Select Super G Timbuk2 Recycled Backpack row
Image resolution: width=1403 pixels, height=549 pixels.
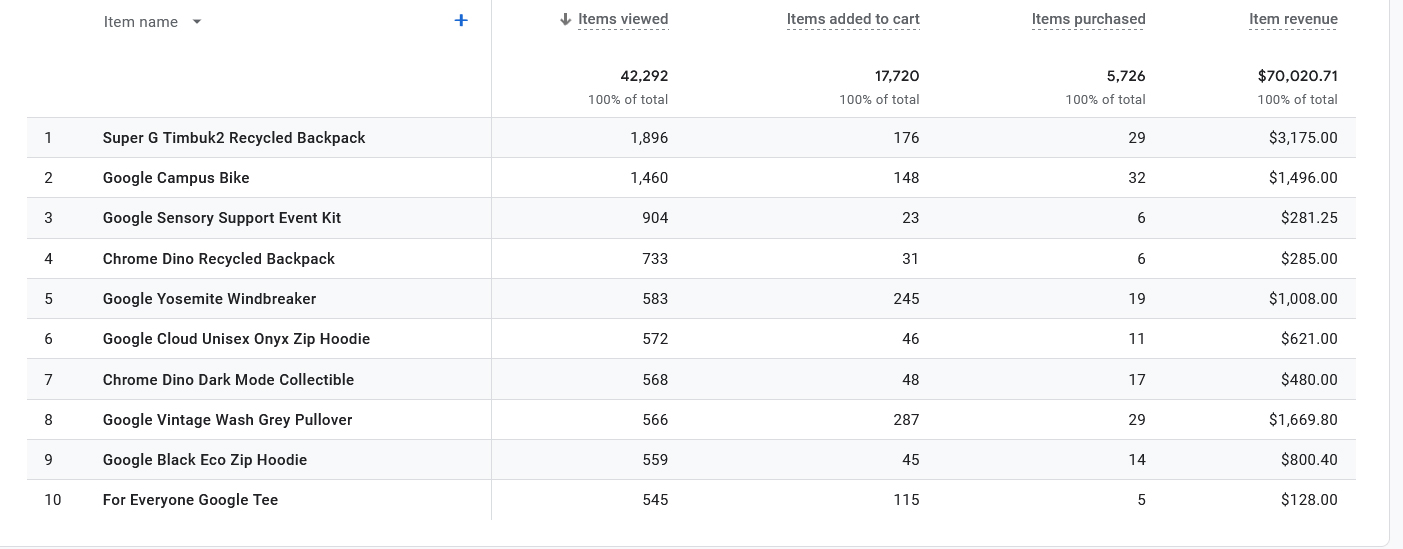[234, 138]
